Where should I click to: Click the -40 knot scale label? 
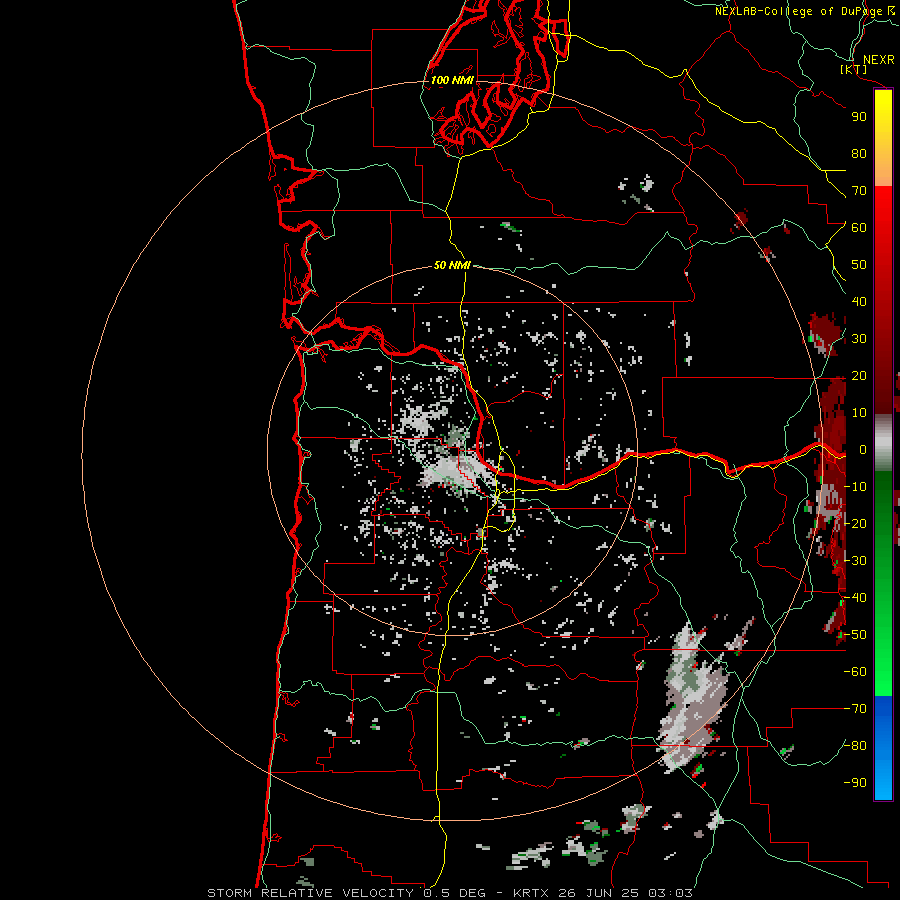click(x=855, y=598)
